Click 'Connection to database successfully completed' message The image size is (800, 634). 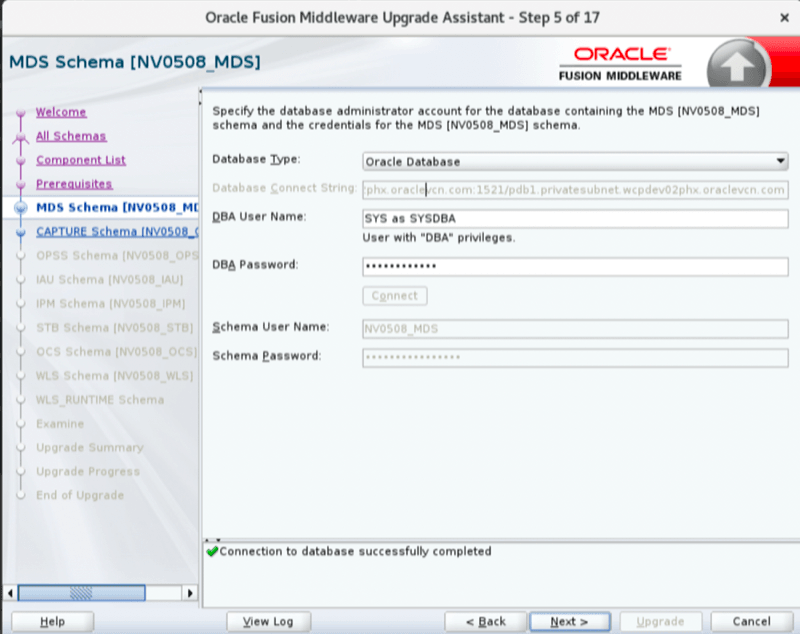355,551
